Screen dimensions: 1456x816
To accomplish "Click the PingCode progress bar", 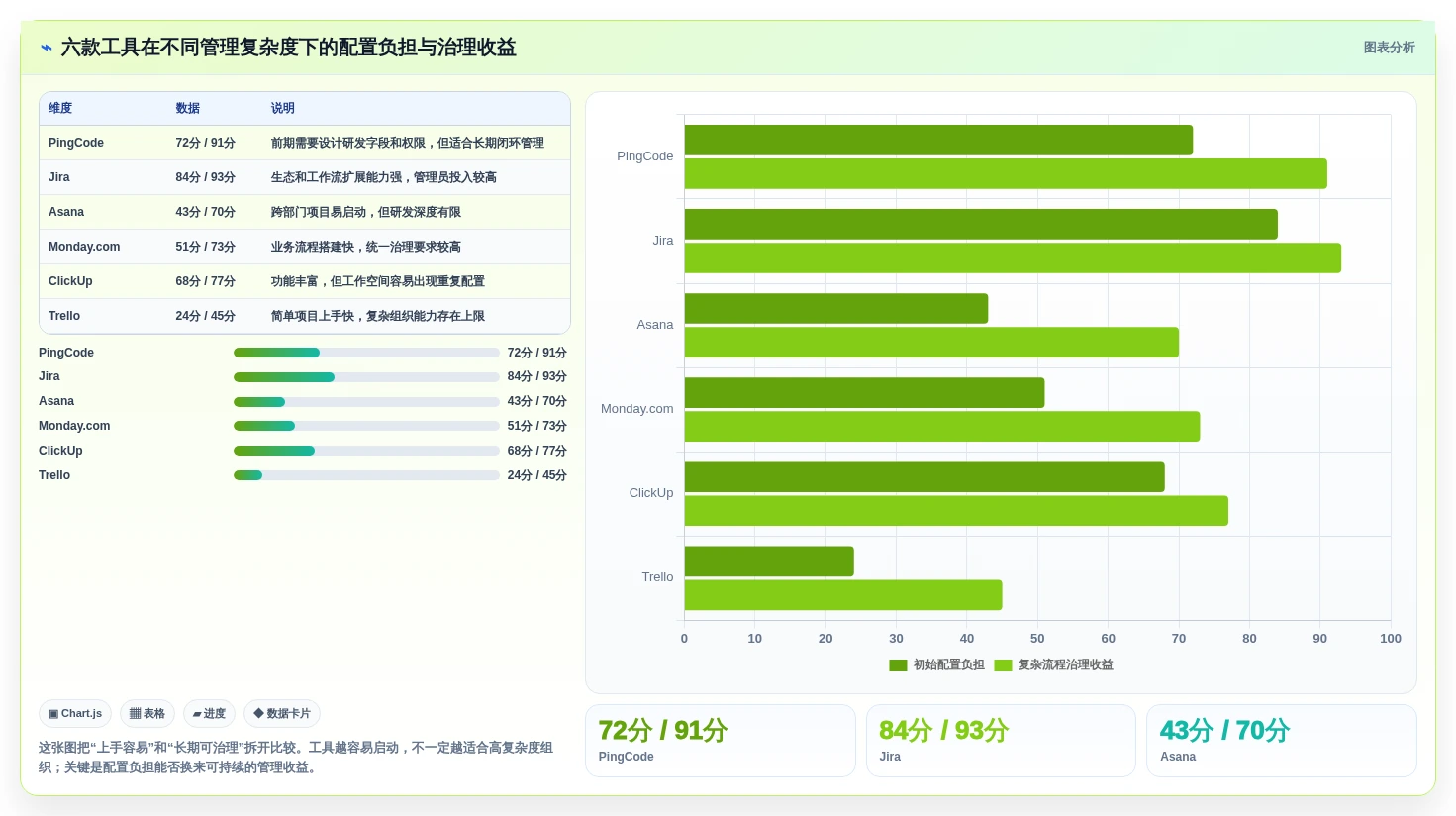I will pyautogui.click(x=366, y=353).
